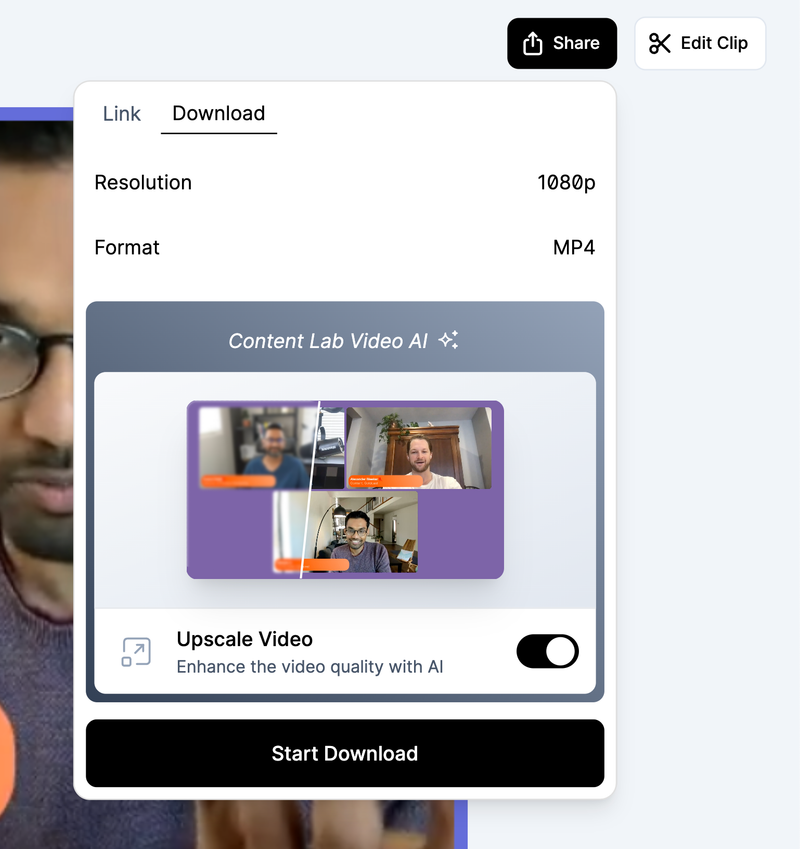Image resolution: width=800 pixels, height=849 pixels.
Task: Click the sparkles icon next to Content Lab Video AI
Action: (x=448, y=339)
